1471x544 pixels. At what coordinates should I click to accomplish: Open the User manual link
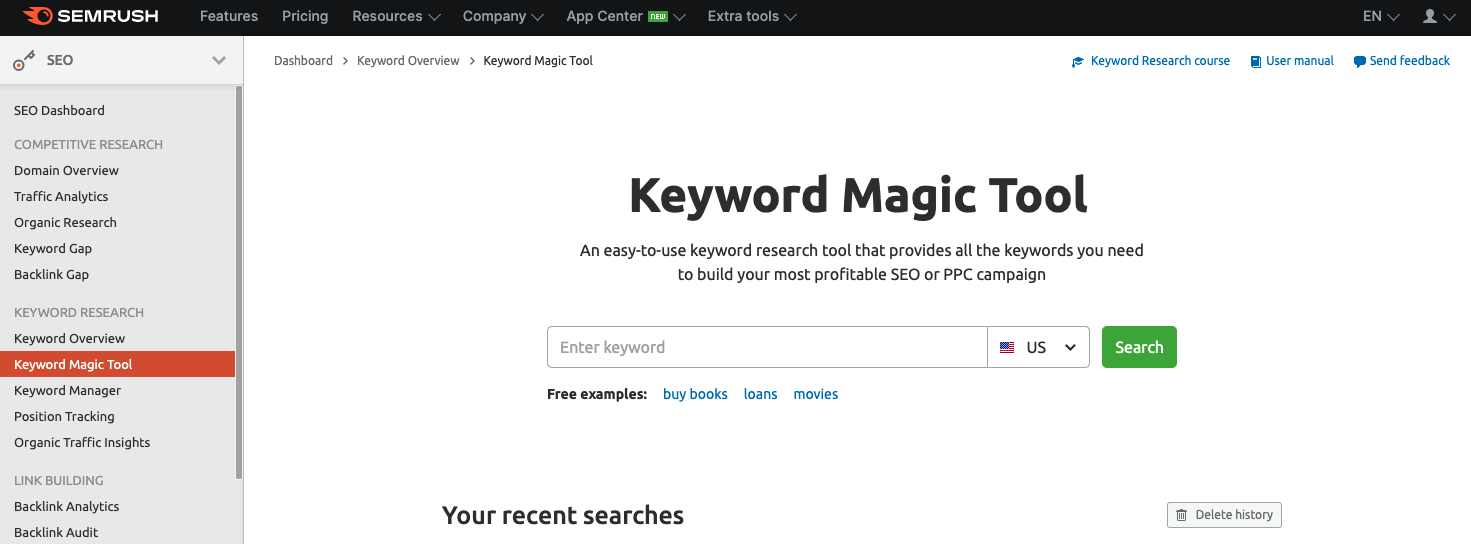tap(1300, 61)
